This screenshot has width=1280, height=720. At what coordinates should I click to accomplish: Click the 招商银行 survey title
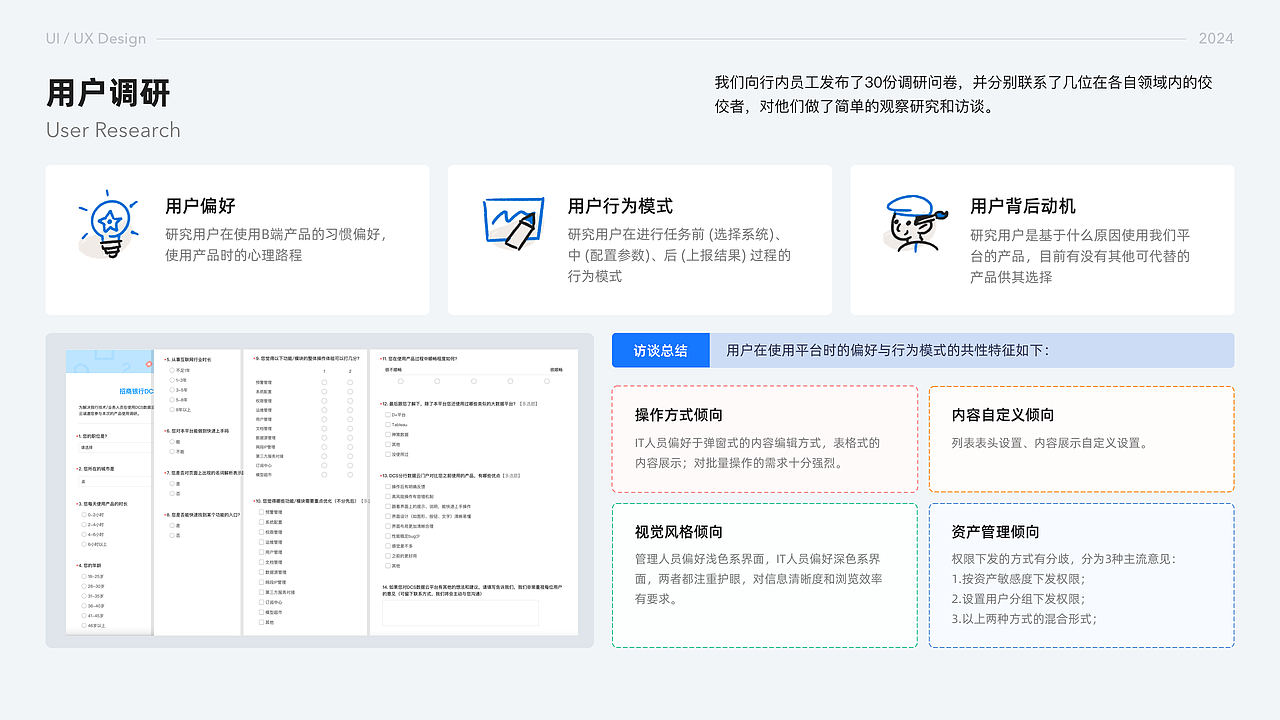click(137, 391)
